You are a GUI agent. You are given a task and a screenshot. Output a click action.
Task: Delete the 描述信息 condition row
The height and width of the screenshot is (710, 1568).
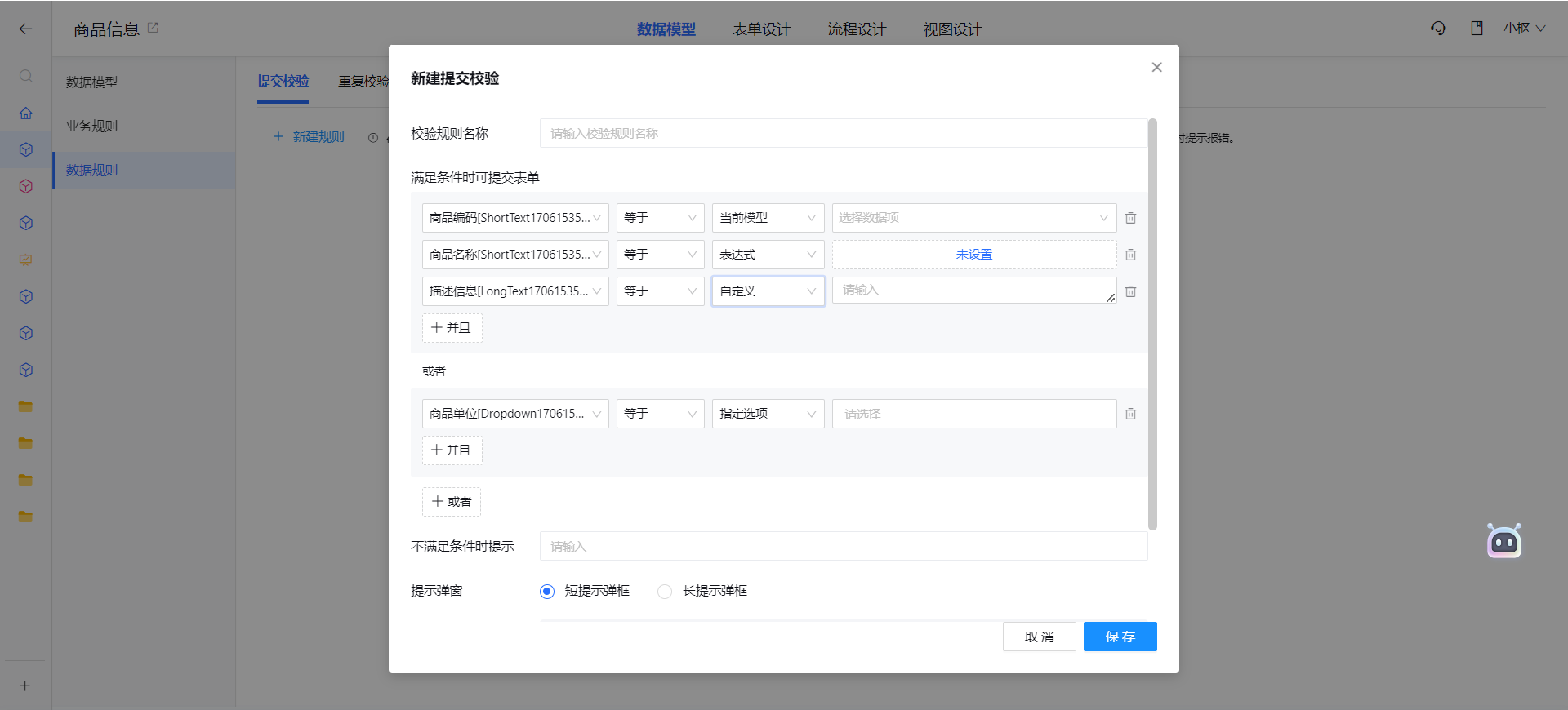[x=1130, y=291]
